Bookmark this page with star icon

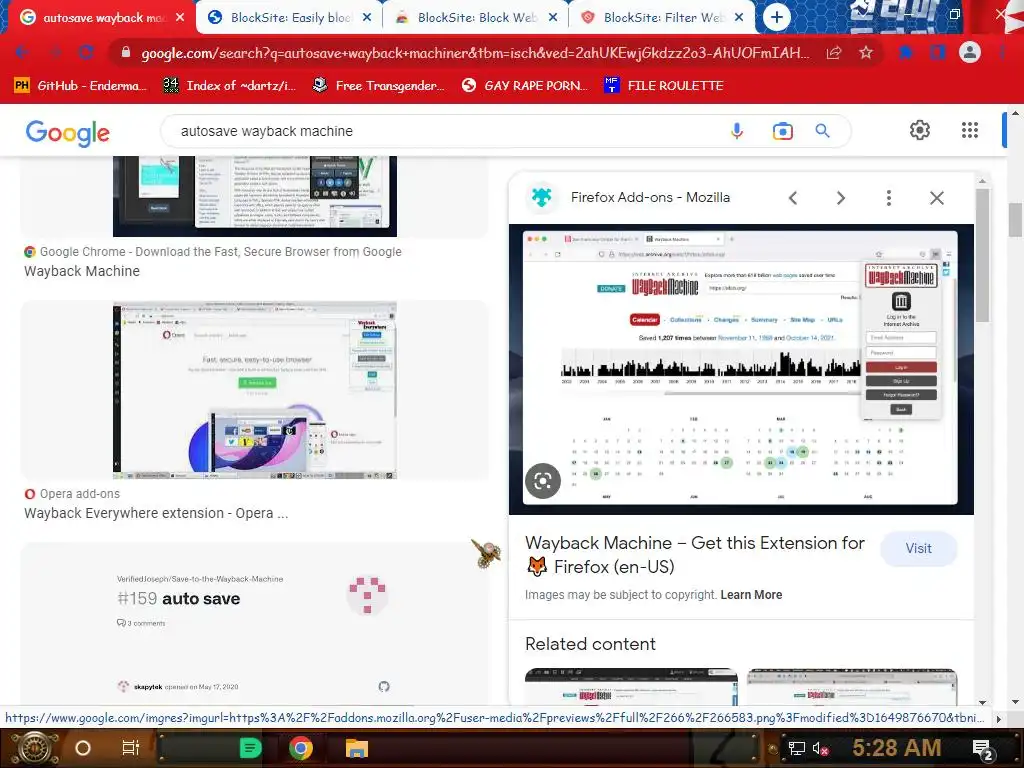click(866, 52)
